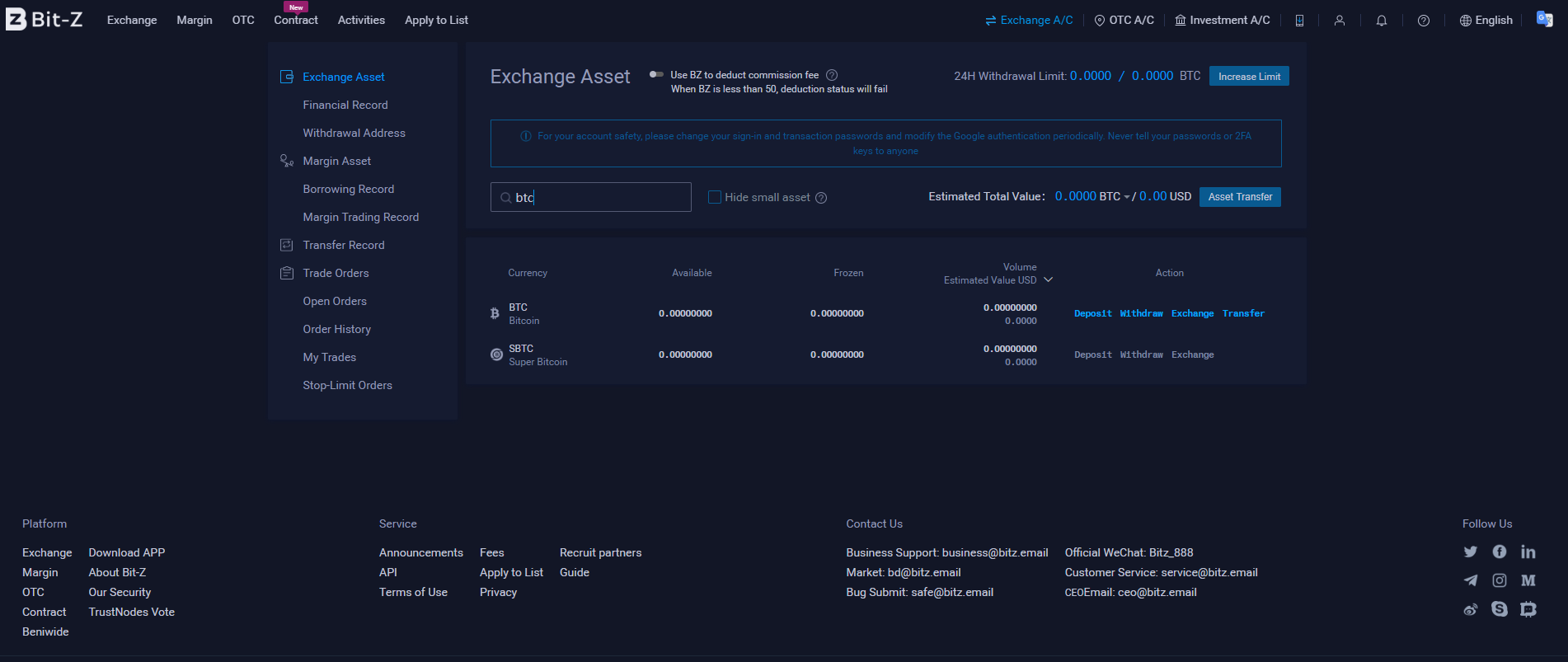
Task: Open Announcements footer link
Action: [421, 552]
